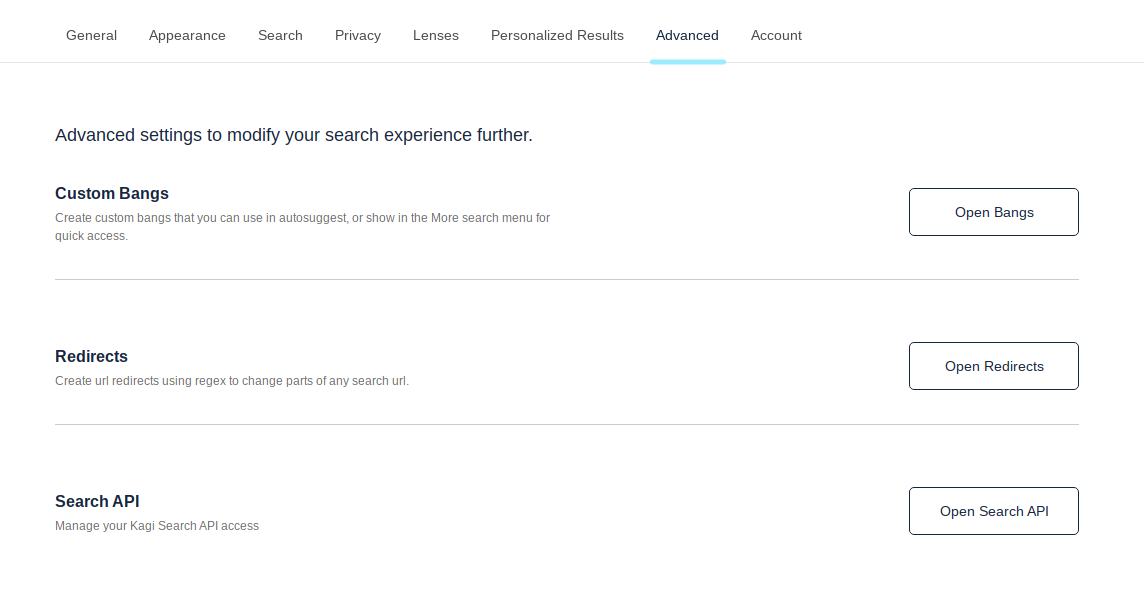Open the Lenses tab
The image size is (1144, 590).
pyautogui.click(x=436, y=35)
